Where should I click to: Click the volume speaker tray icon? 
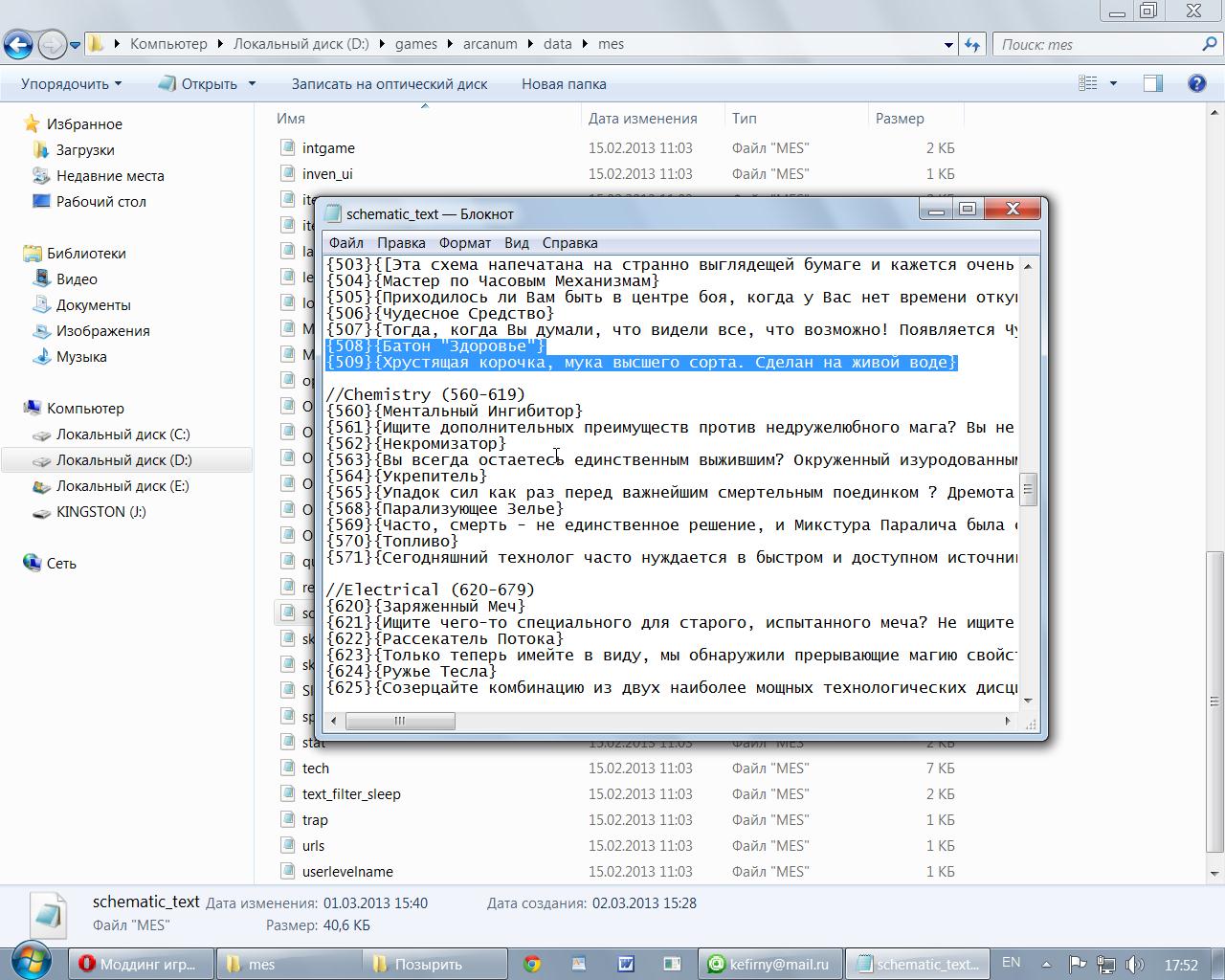tap(1135, 964)
